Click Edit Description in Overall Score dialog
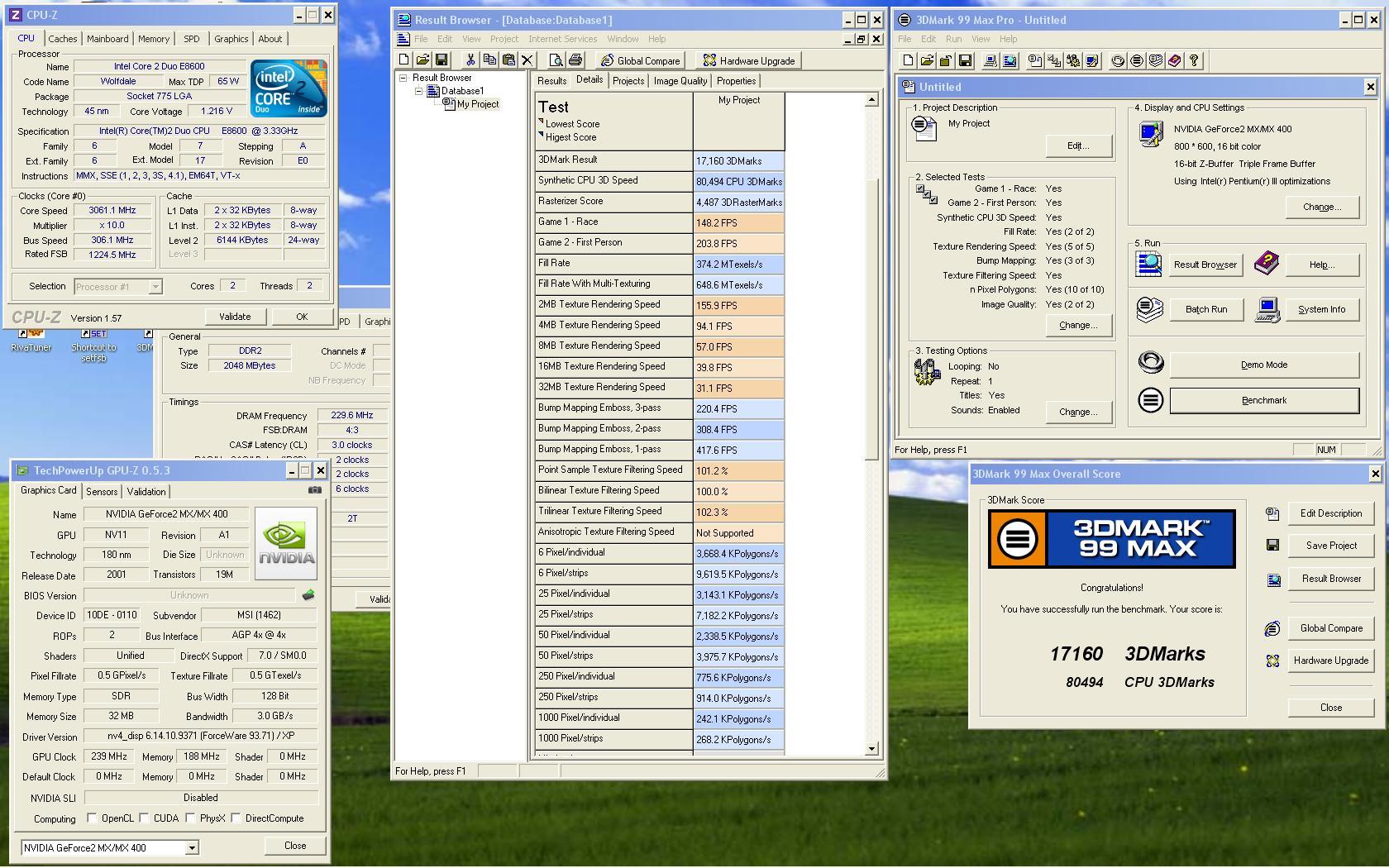 [x=1331, y=513]
